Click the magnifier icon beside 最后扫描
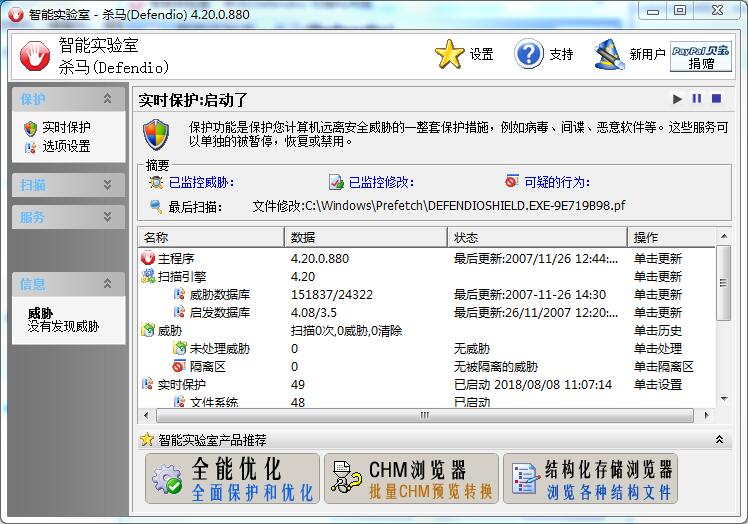The image size is (748, 524). coord(156,207)
